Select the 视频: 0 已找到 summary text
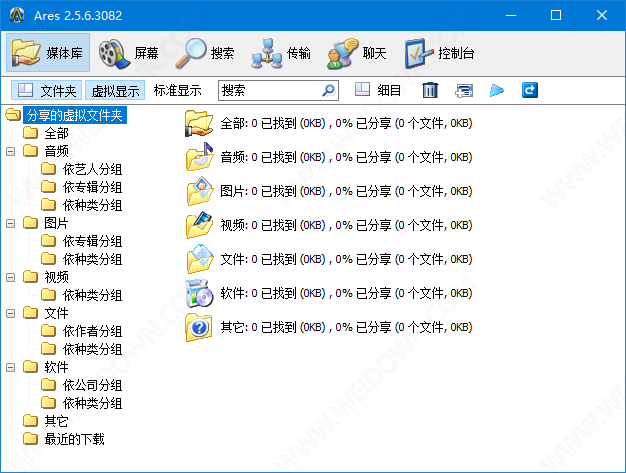Screen dimensions: 626x473 click(x=346, y=225)
